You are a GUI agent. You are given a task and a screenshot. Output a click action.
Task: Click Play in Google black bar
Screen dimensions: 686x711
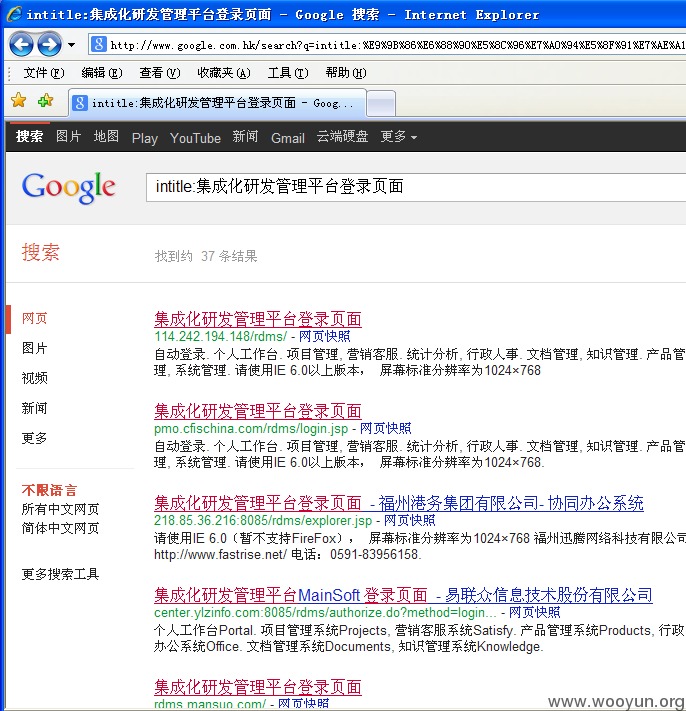point(145,138)
